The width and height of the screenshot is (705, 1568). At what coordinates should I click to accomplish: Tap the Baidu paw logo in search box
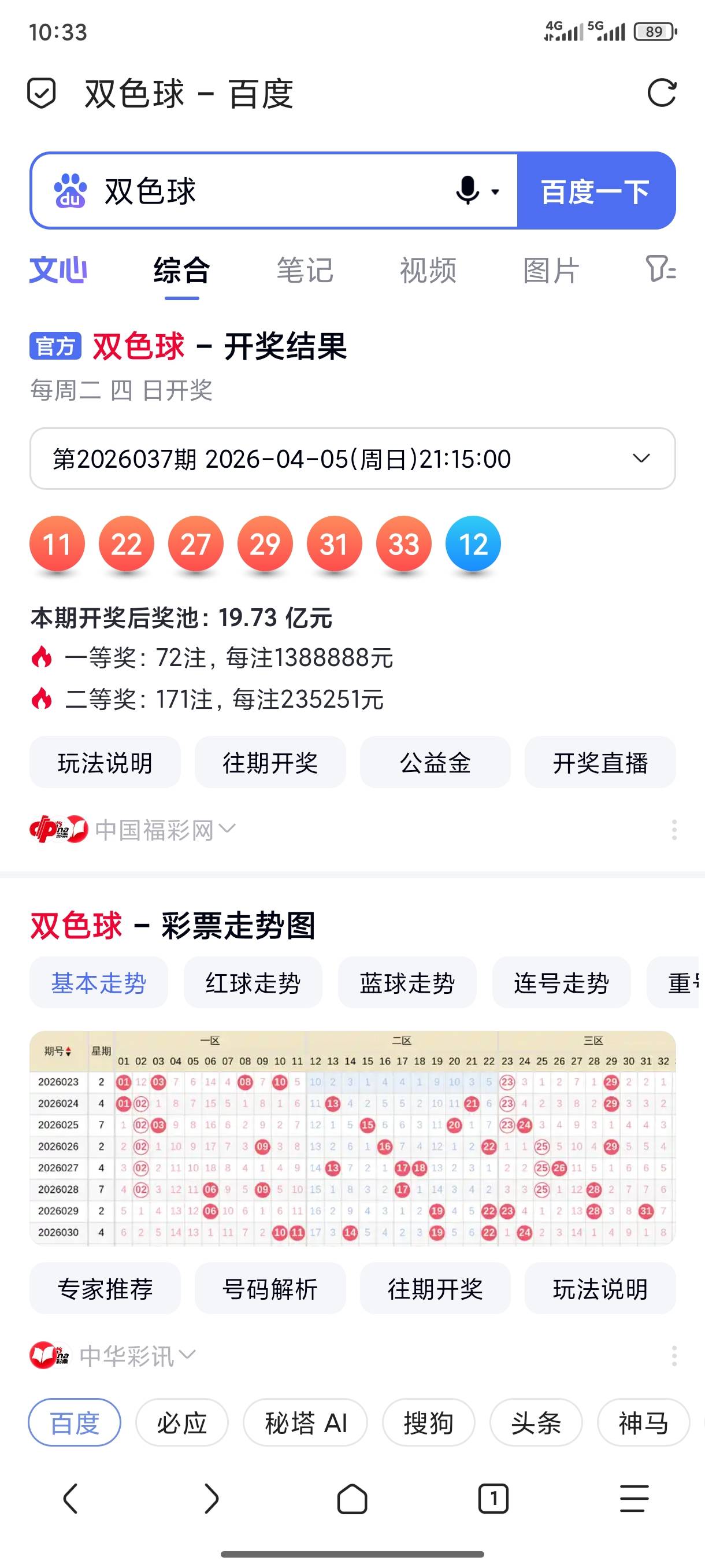[70, 191]
